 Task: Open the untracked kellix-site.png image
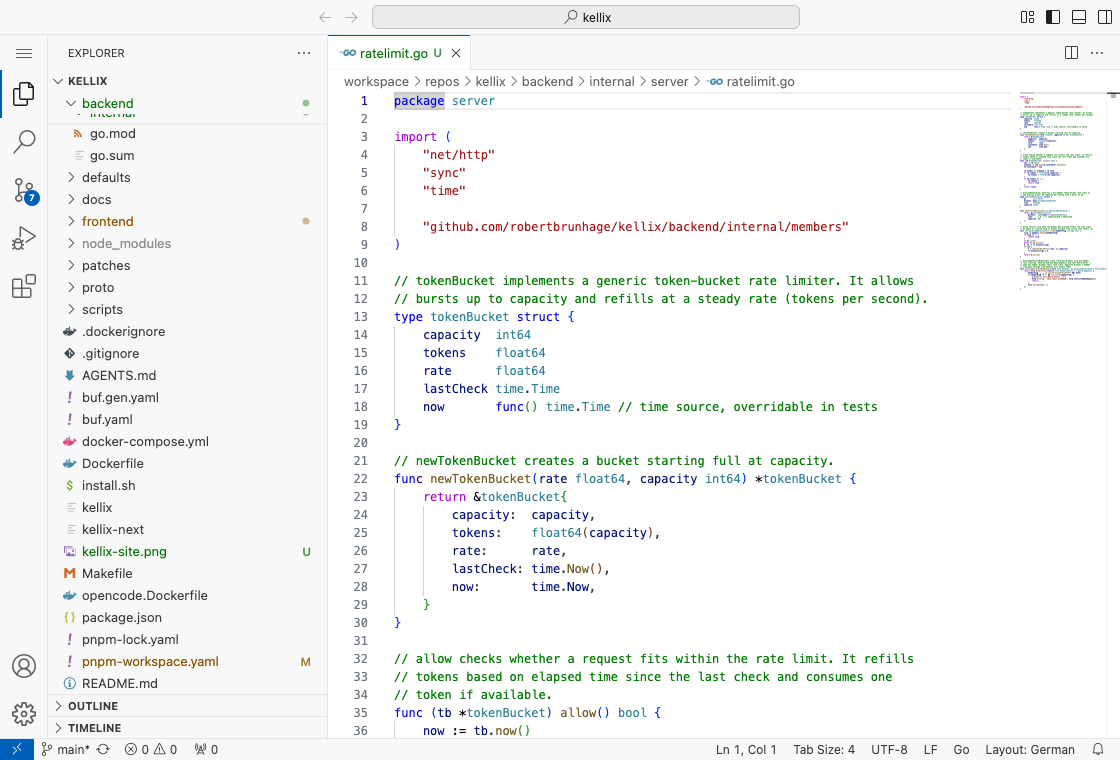[x=188, y=551]
